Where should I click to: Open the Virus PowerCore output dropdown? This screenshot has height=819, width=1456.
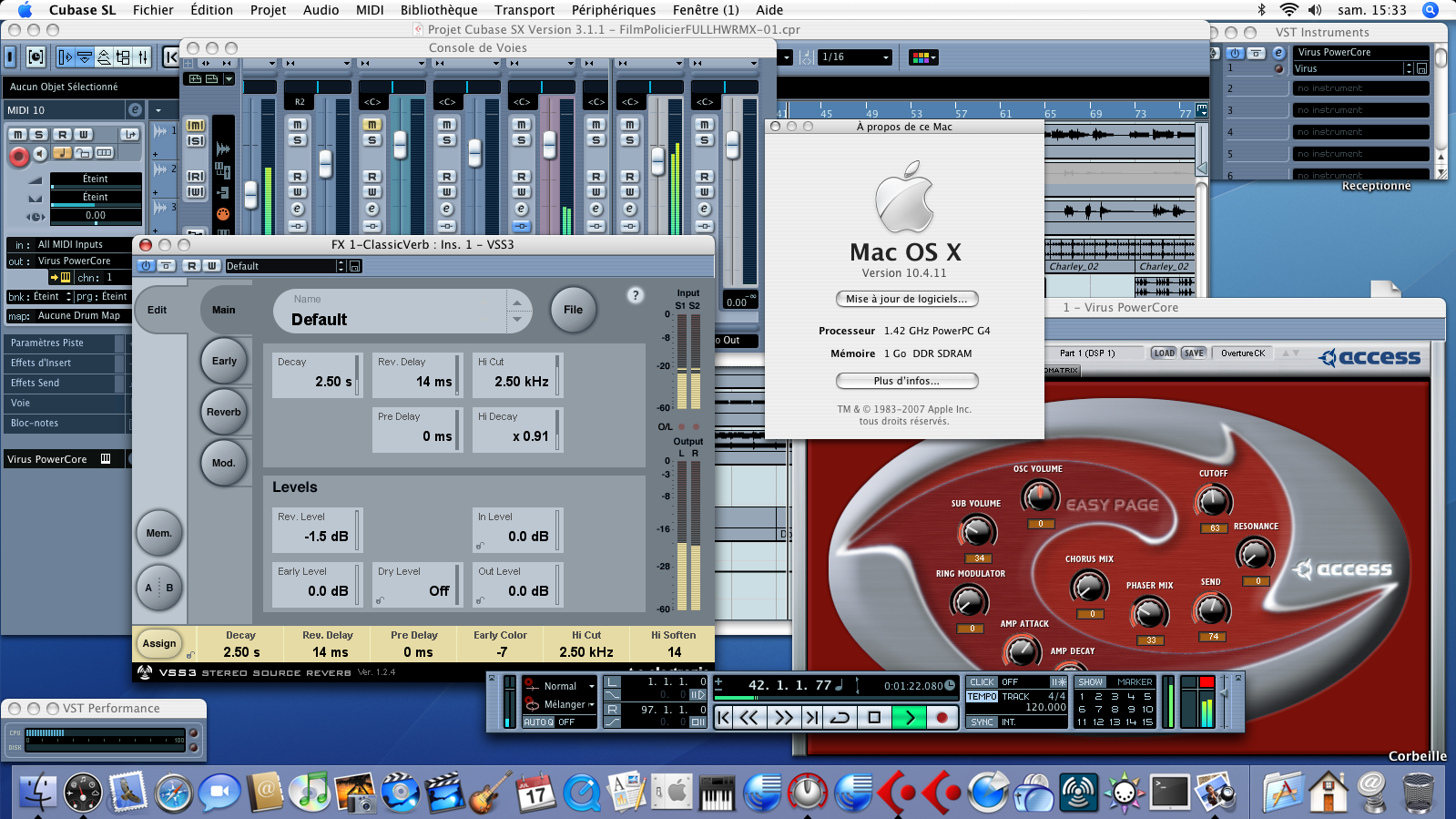[x=82, y=261]
